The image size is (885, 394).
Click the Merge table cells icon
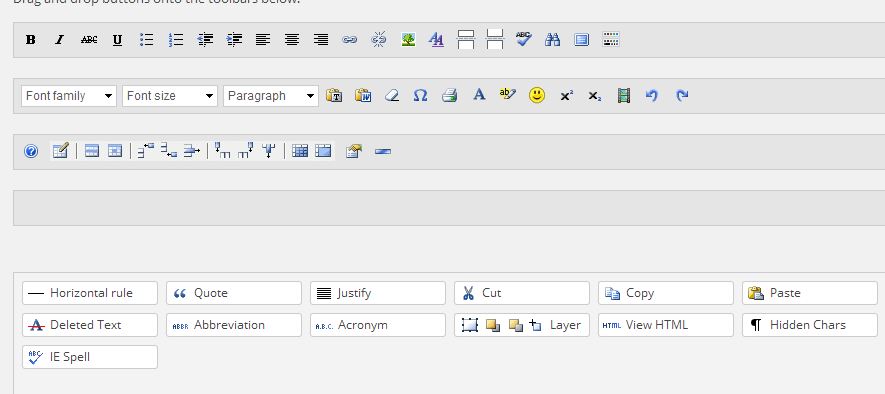[x=323, y=151]
